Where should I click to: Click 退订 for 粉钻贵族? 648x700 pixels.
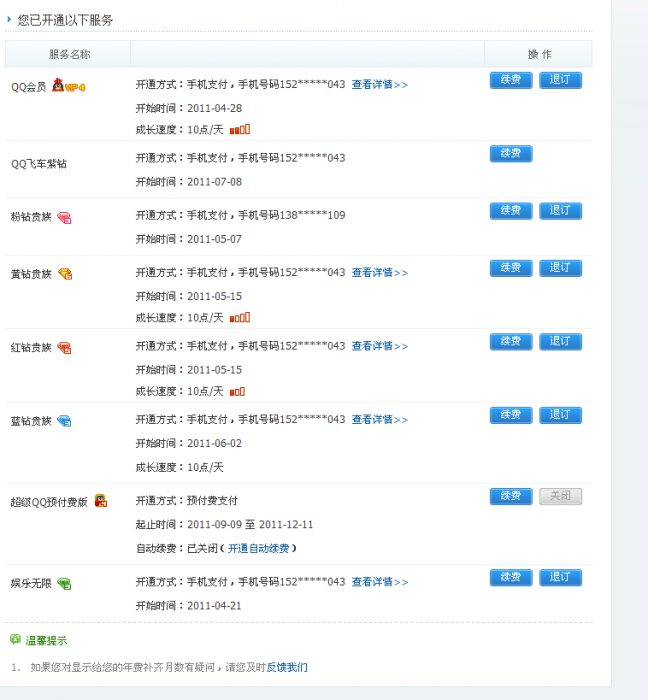pos(561,211)
